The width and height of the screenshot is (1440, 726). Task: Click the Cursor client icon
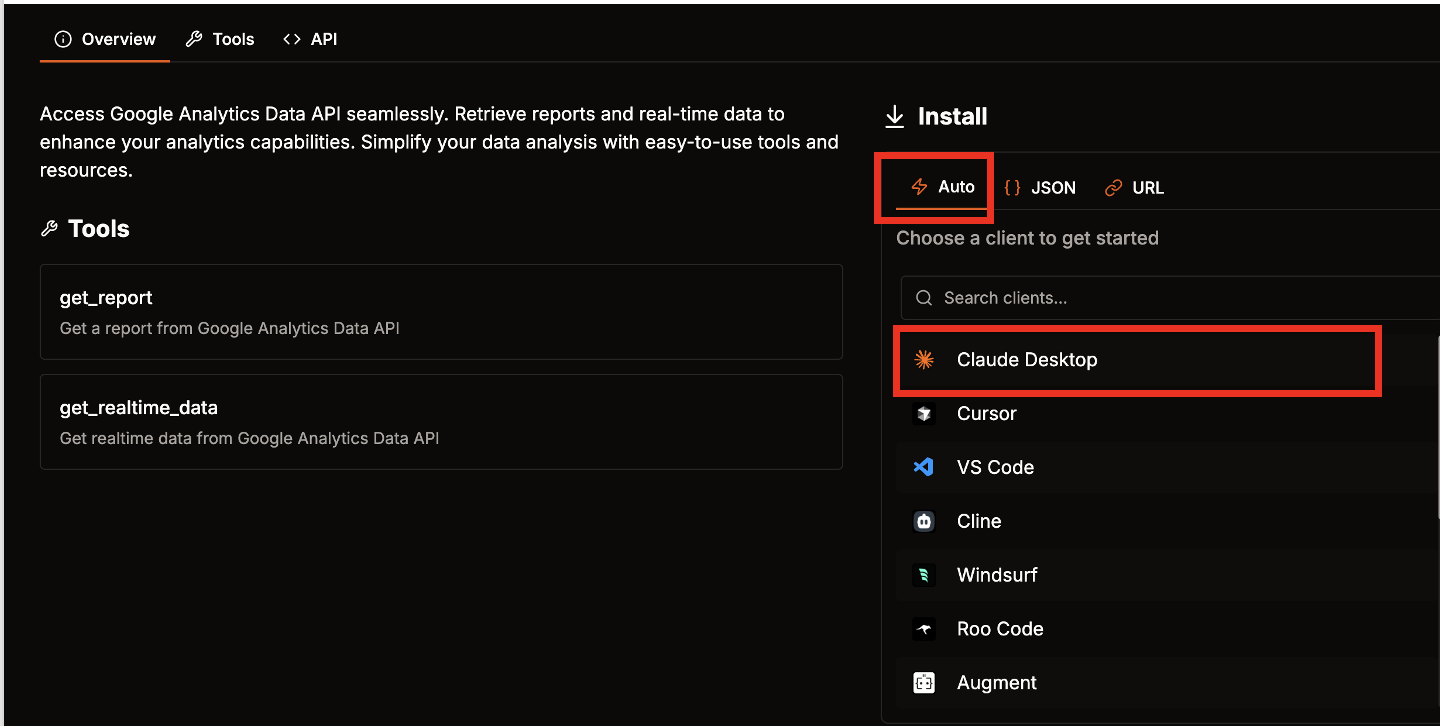[x=924, y=414]
